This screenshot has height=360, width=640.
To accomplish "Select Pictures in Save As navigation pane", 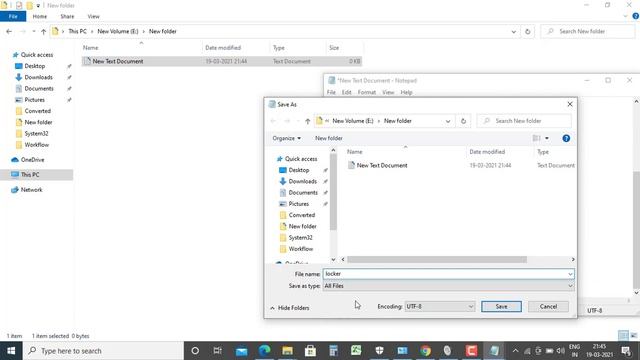I will tap(298, 204).
